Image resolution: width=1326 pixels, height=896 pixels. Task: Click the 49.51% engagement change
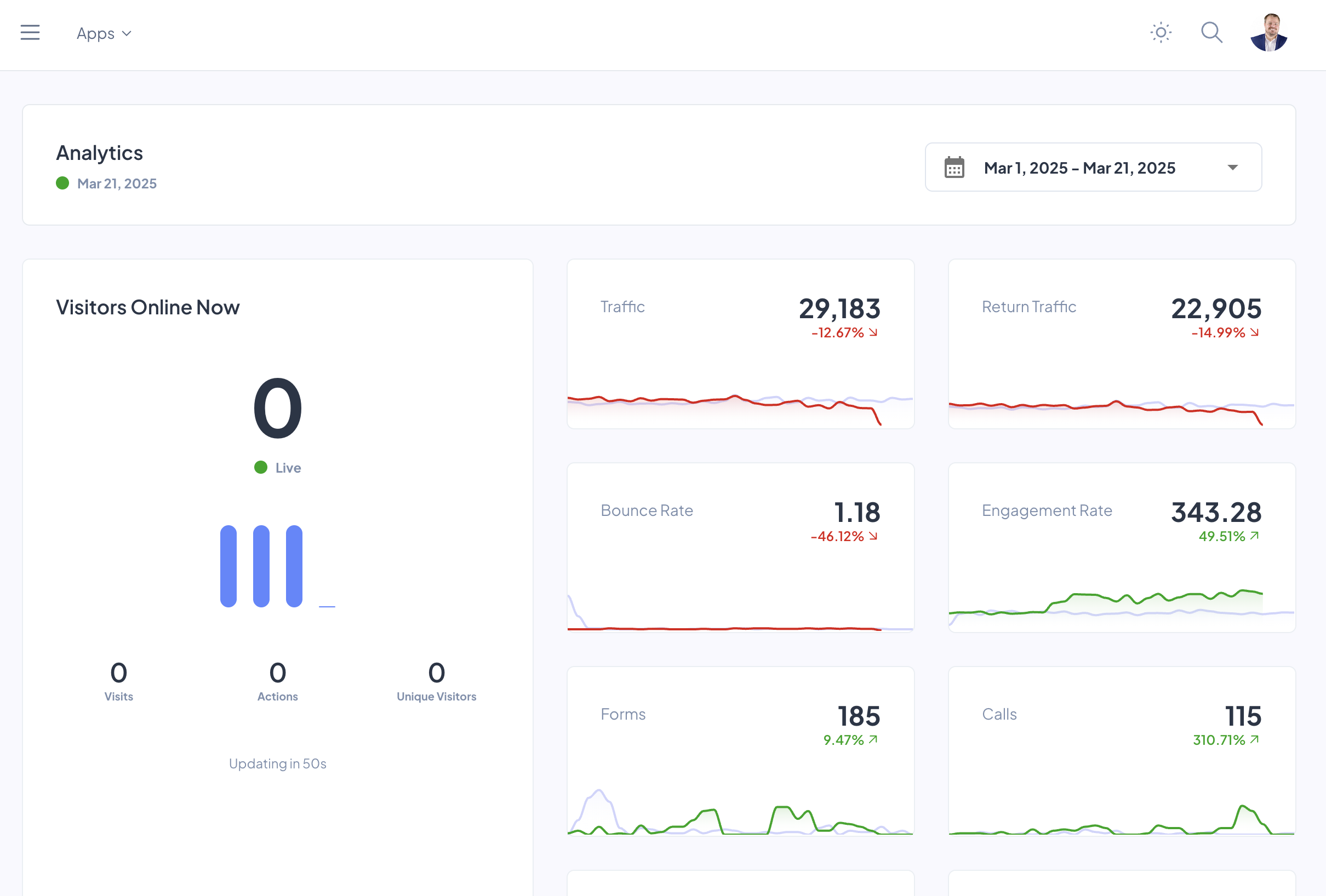(1228, 536)
